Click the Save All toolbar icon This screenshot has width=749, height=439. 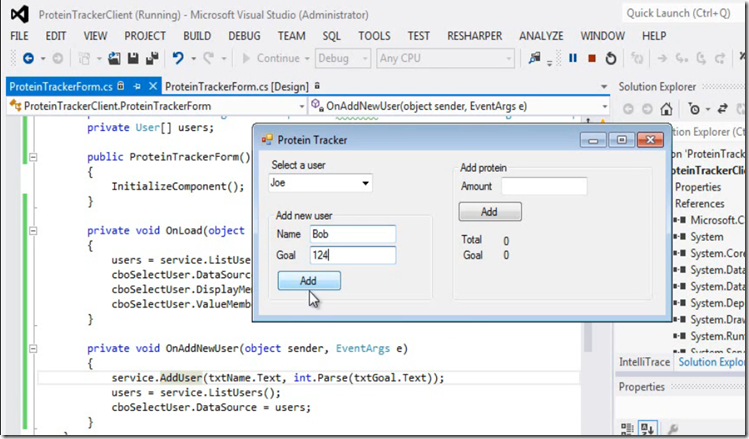tap(152, 58)
